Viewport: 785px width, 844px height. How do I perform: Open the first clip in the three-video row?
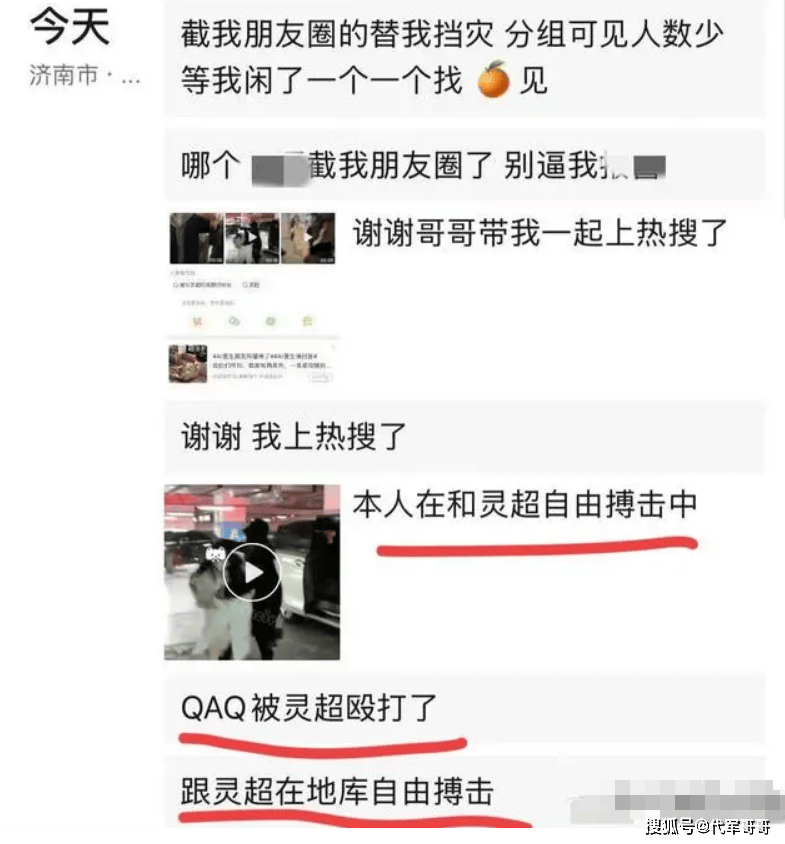[197, 238]
